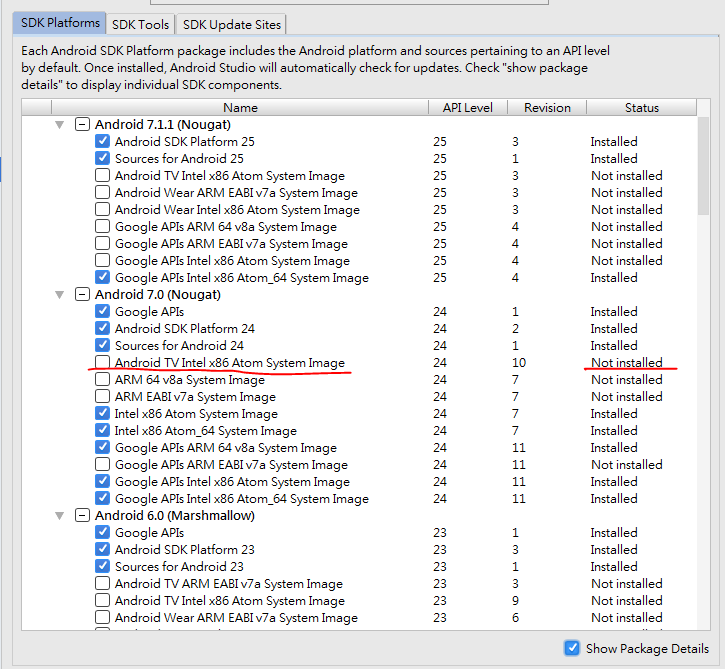Sort by the Status column header
This screenshot has height=669, width=725.
point(641,108)
